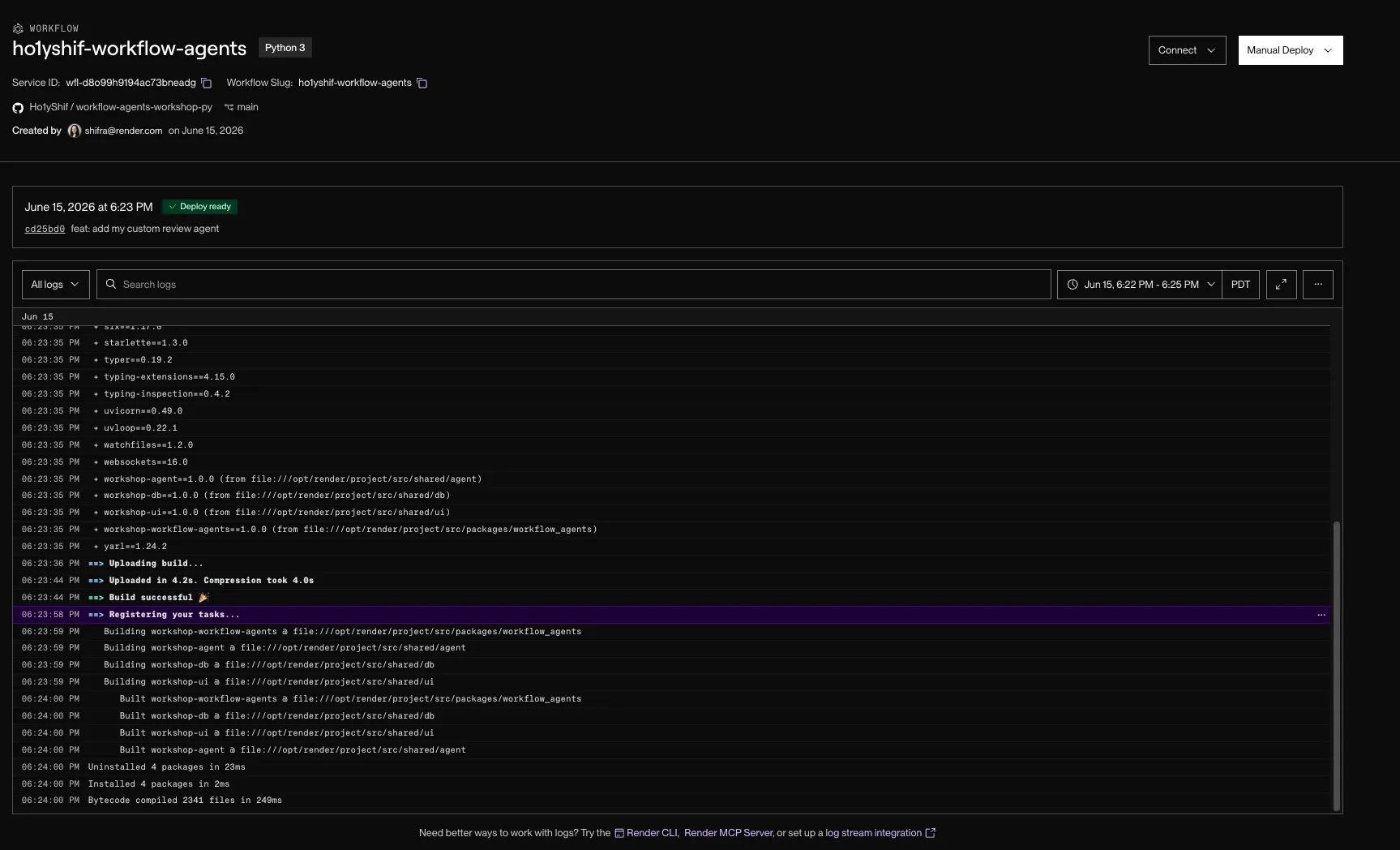The height and width of the screenshot is (850, 1400).
Task: Select the 'Built workshop-ui' log line
Action: click(671, 733)
